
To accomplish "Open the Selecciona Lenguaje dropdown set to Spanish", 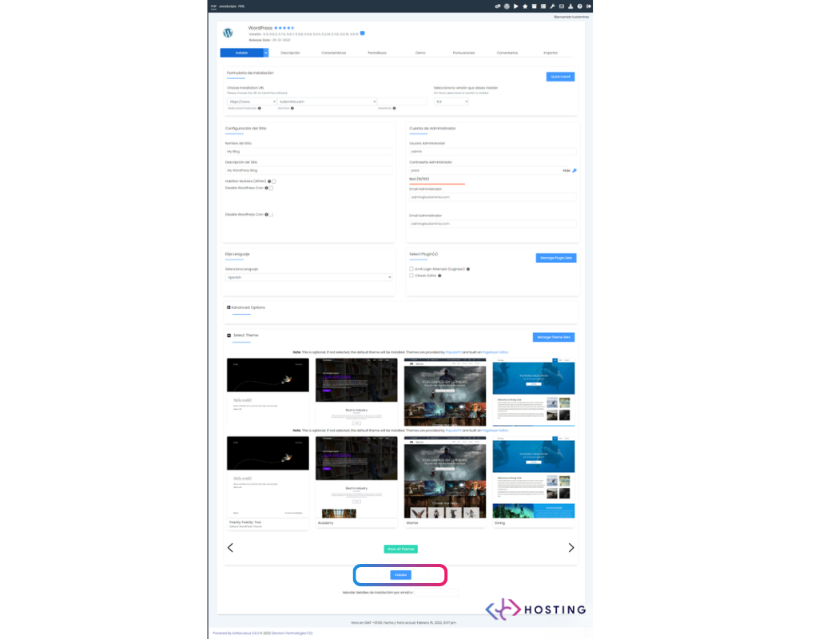I will 306,277.
